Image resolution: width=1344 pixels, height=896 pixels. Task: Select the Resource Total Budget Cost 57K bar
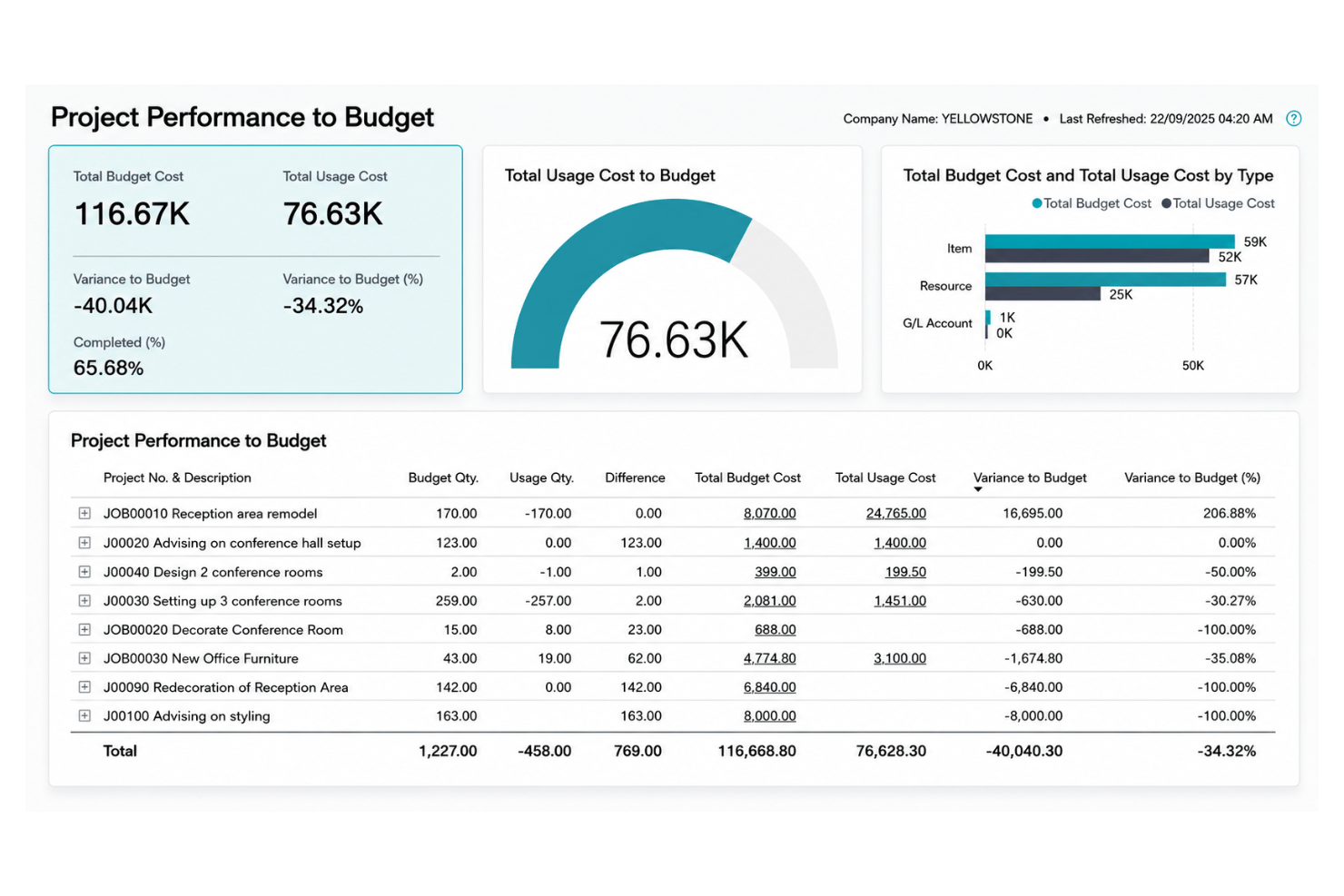pos(1105,280)
